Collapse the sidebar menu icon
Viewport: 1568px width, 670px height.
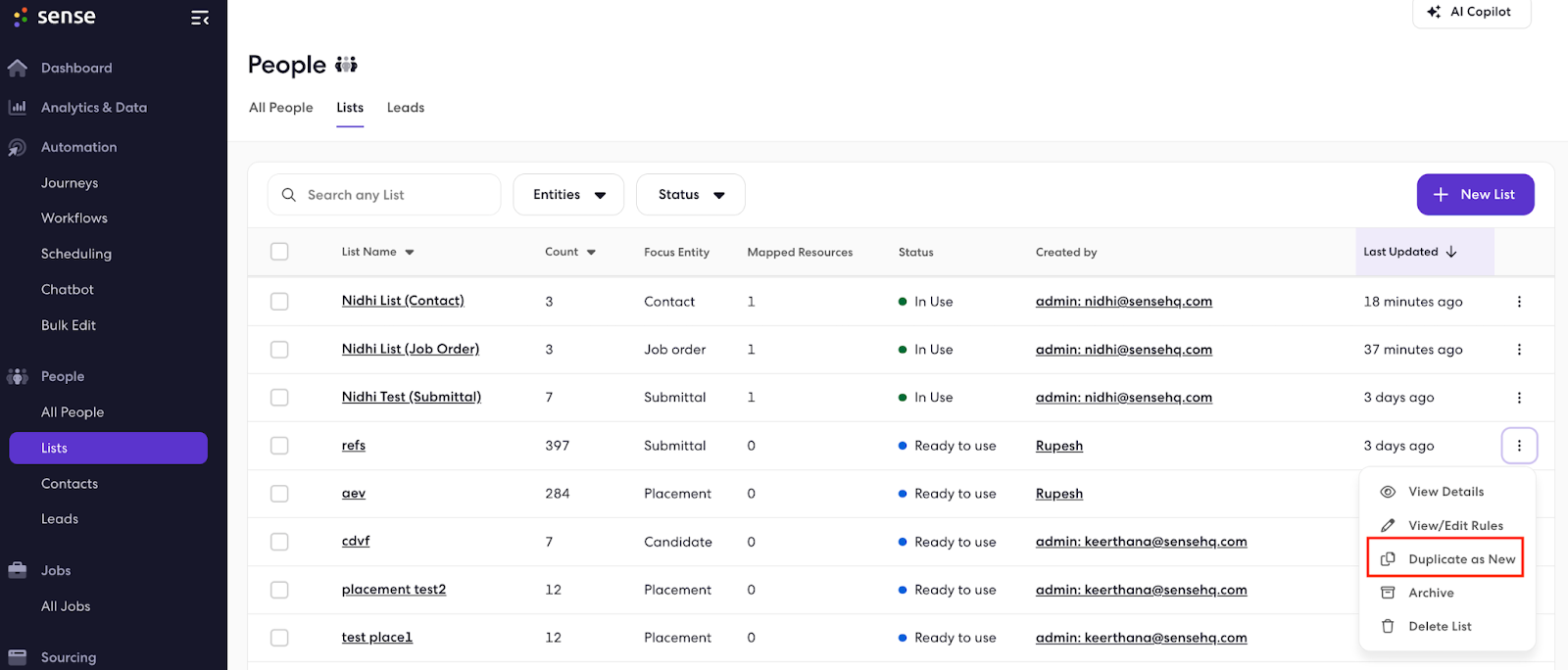[200, 18]
